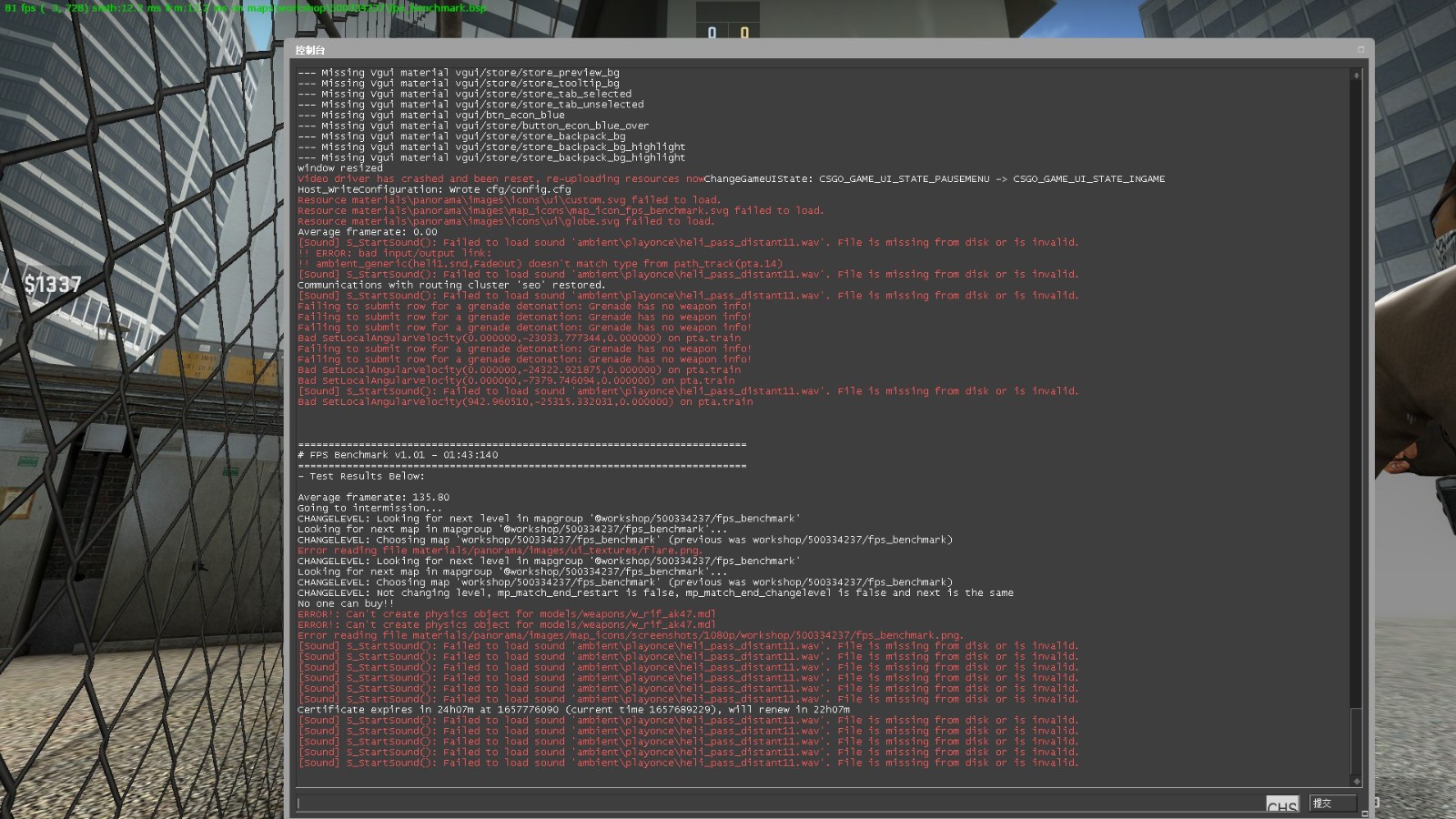This screenshot has height=819, width=1456.
Task: Click the 'Host_writeConfiguration: wrote cfg/config.cfg' line
Action: (434, 189)
